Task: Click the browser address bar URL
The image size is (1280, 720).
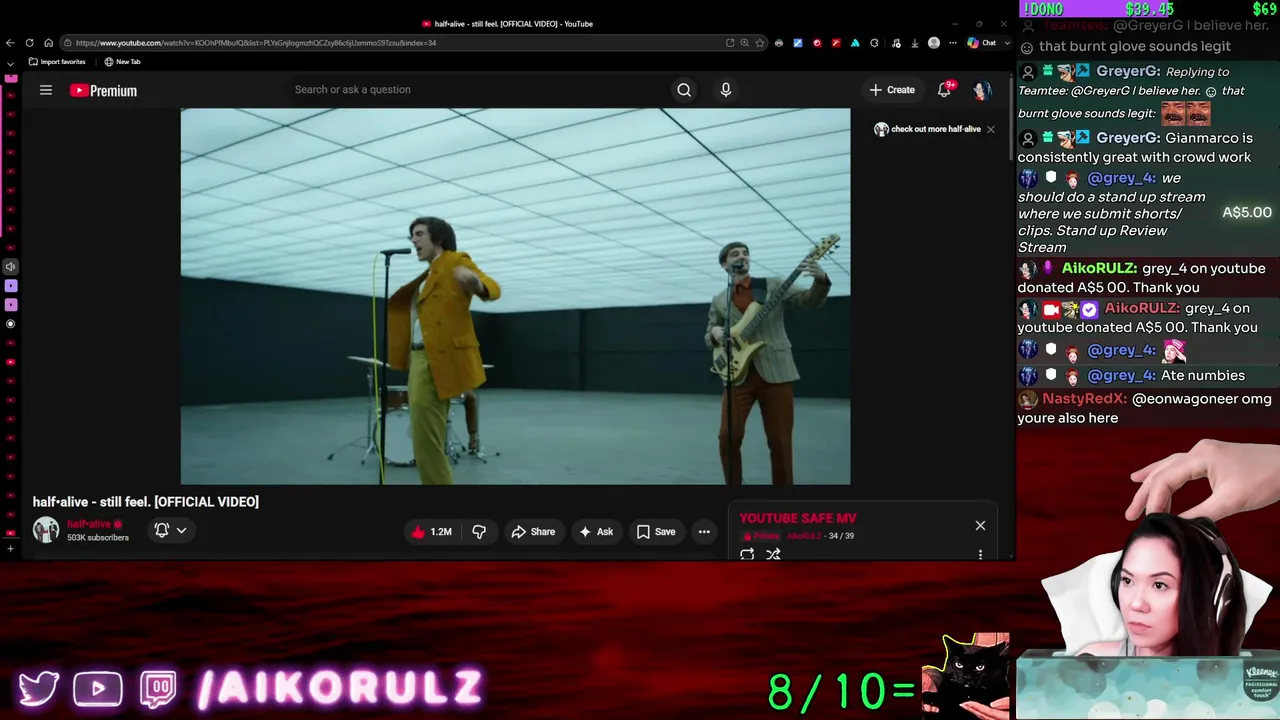Action: pyautogui.click(x=255, y=43)
